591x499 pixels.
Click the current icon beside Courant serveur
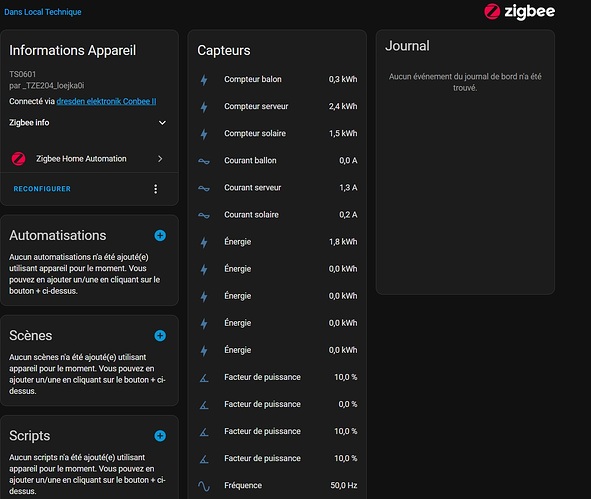click(x=204, y=188)
